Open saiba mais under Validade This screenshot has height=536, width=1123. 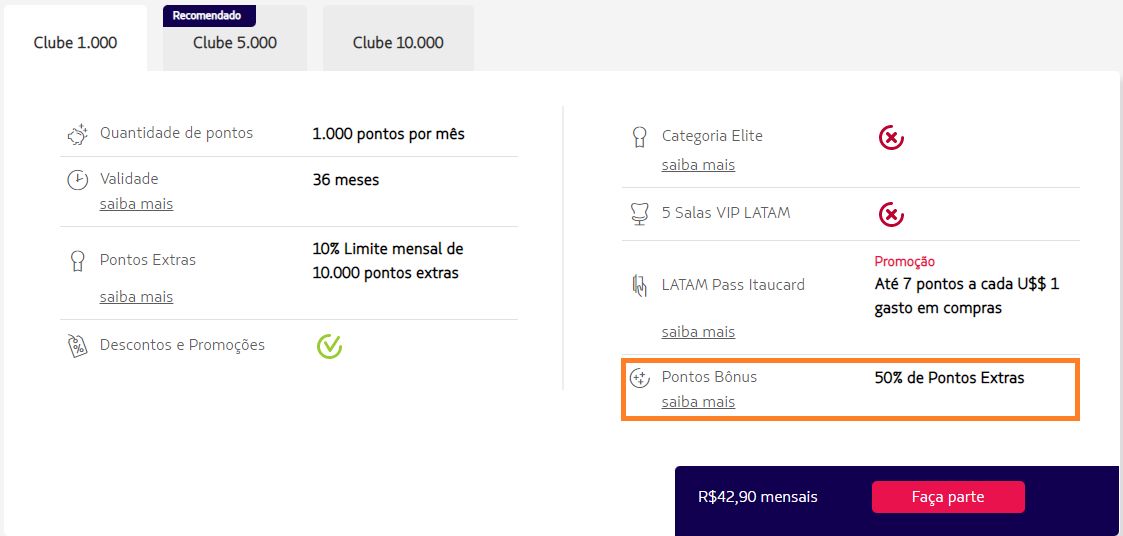pos(136,204)
